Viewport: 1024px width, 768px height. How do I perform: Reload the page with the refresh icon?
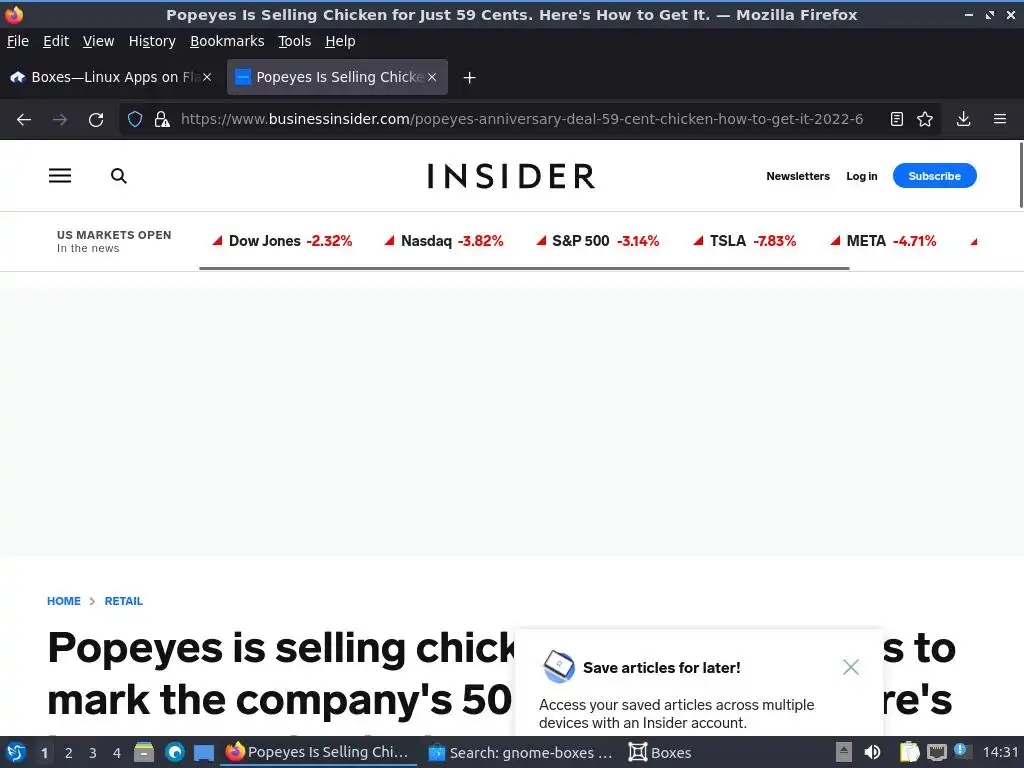point(96,120)
